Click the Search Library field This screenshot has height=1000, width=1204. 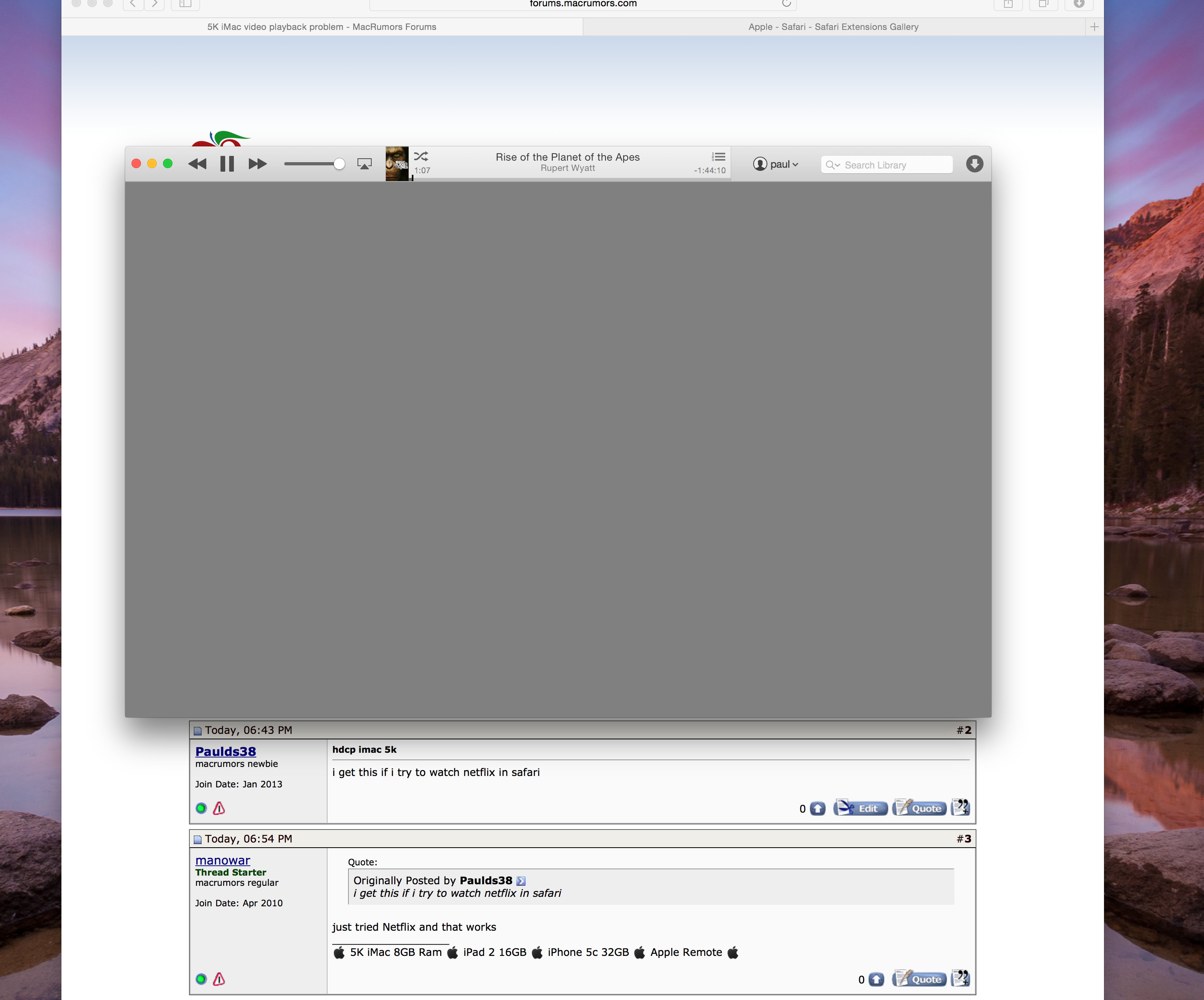(886, 165)
